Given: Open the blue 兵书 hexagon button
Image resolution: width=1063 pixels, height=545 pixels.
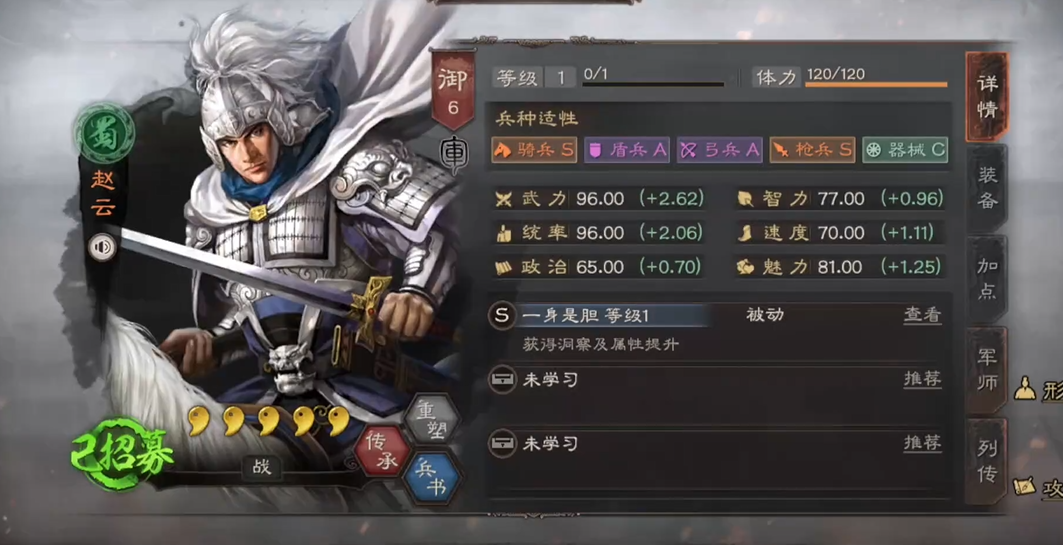Looking at the screenshot, I should (x=431, y=478).
